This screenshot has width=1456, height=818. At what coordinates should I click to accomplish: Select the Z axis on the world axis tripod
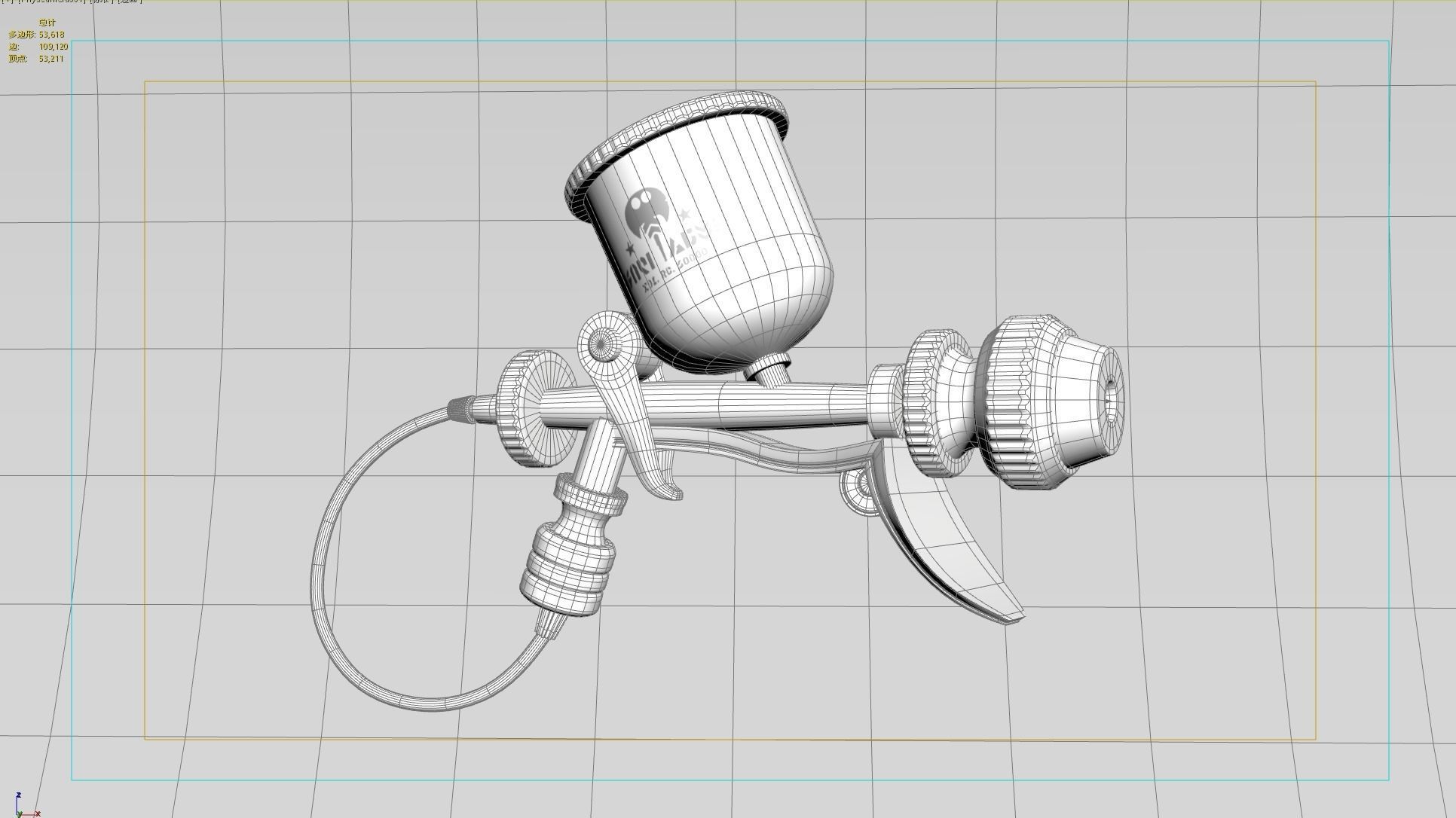tap(17, 795)
